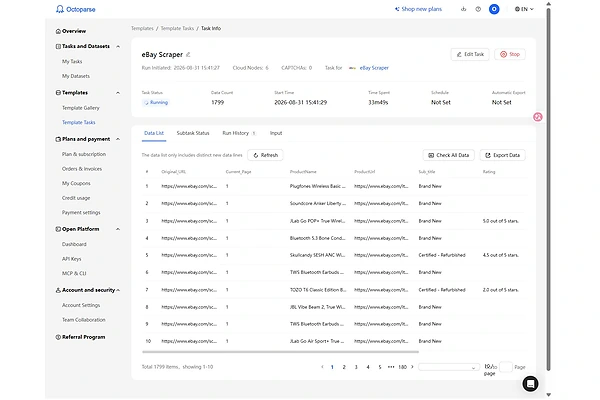Click the go-to page input field
The height and width of the screenshot is (400, 600).
506,367
